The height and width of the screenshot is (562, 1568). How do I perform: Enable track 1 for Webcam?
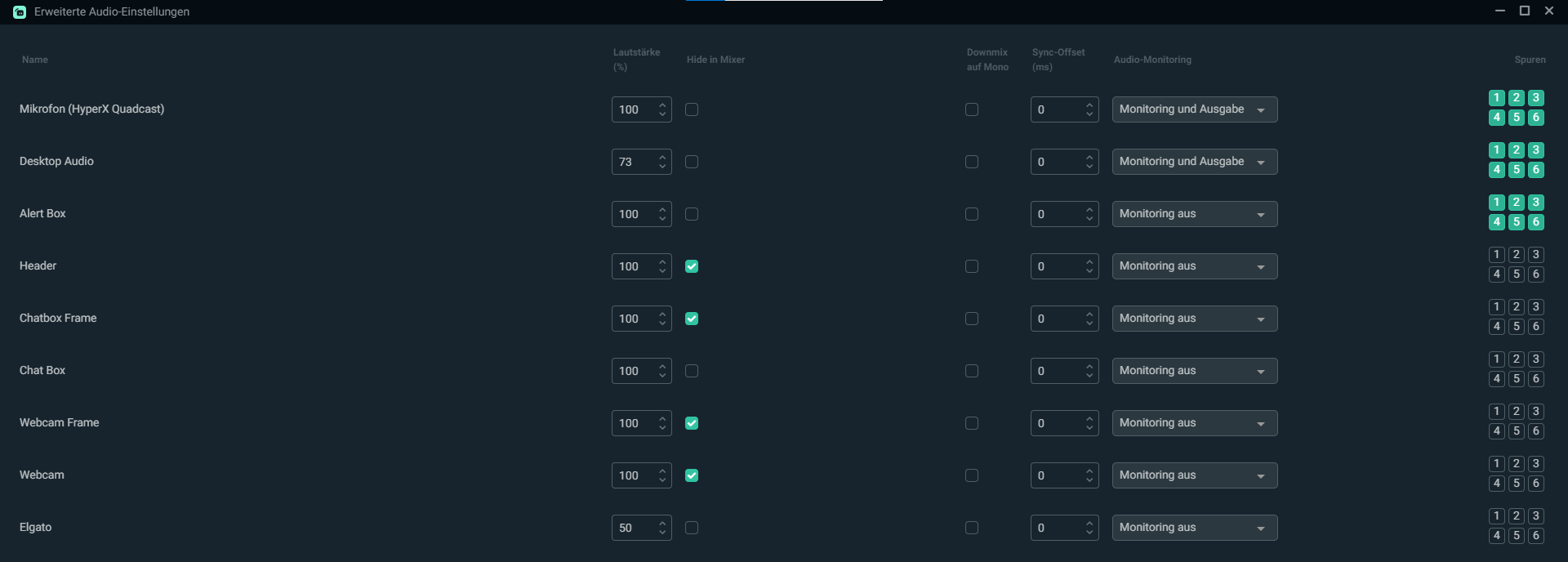coord(1496,464)
